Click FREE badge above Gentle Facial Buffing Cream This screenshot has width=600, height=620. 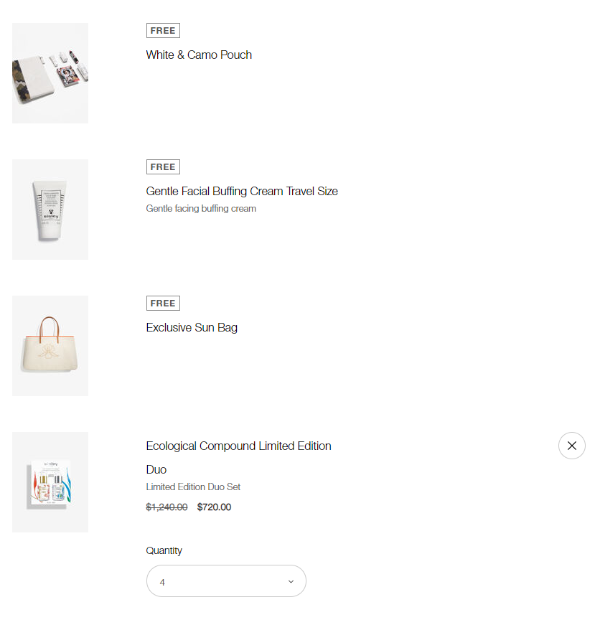coord(163,167)
